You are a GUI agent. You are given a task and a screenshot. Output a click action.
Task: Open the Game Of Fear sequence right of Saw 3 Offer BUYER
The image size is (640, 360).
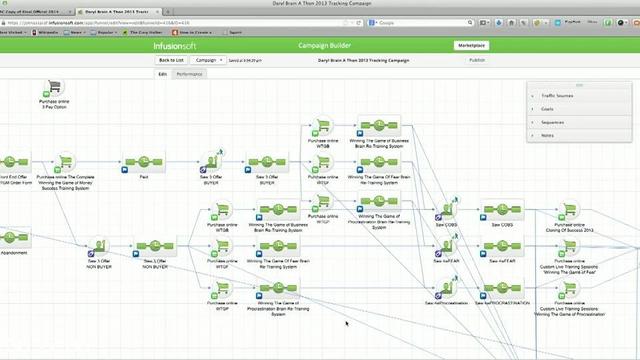tap(379, 162)
